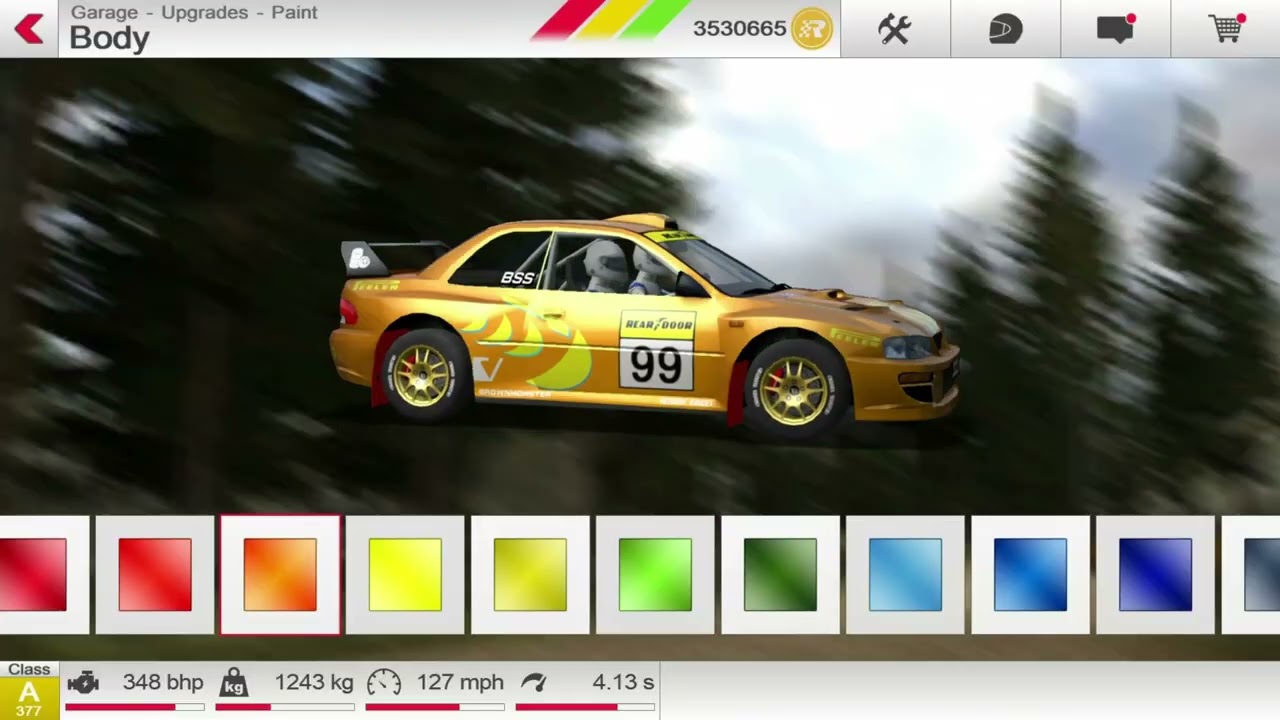Select the bright yellow paint swatch
1280x720 pixels.
click(x=405, y=573)
